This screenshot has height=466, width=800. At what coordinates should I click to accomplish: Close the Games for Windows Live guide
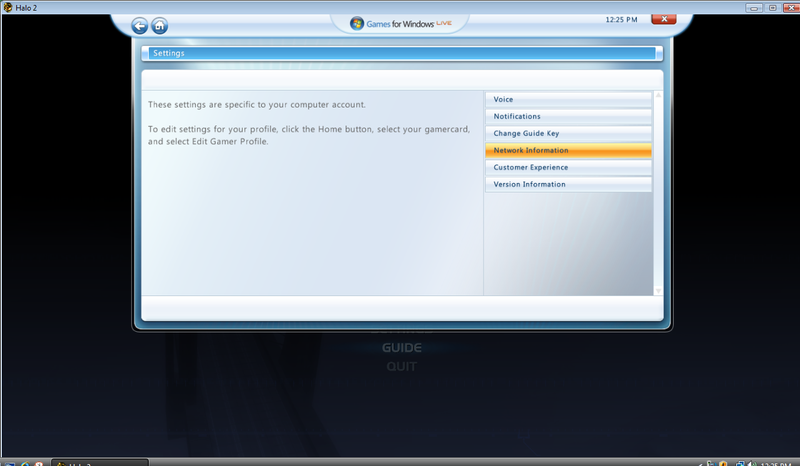pos(664,19)
